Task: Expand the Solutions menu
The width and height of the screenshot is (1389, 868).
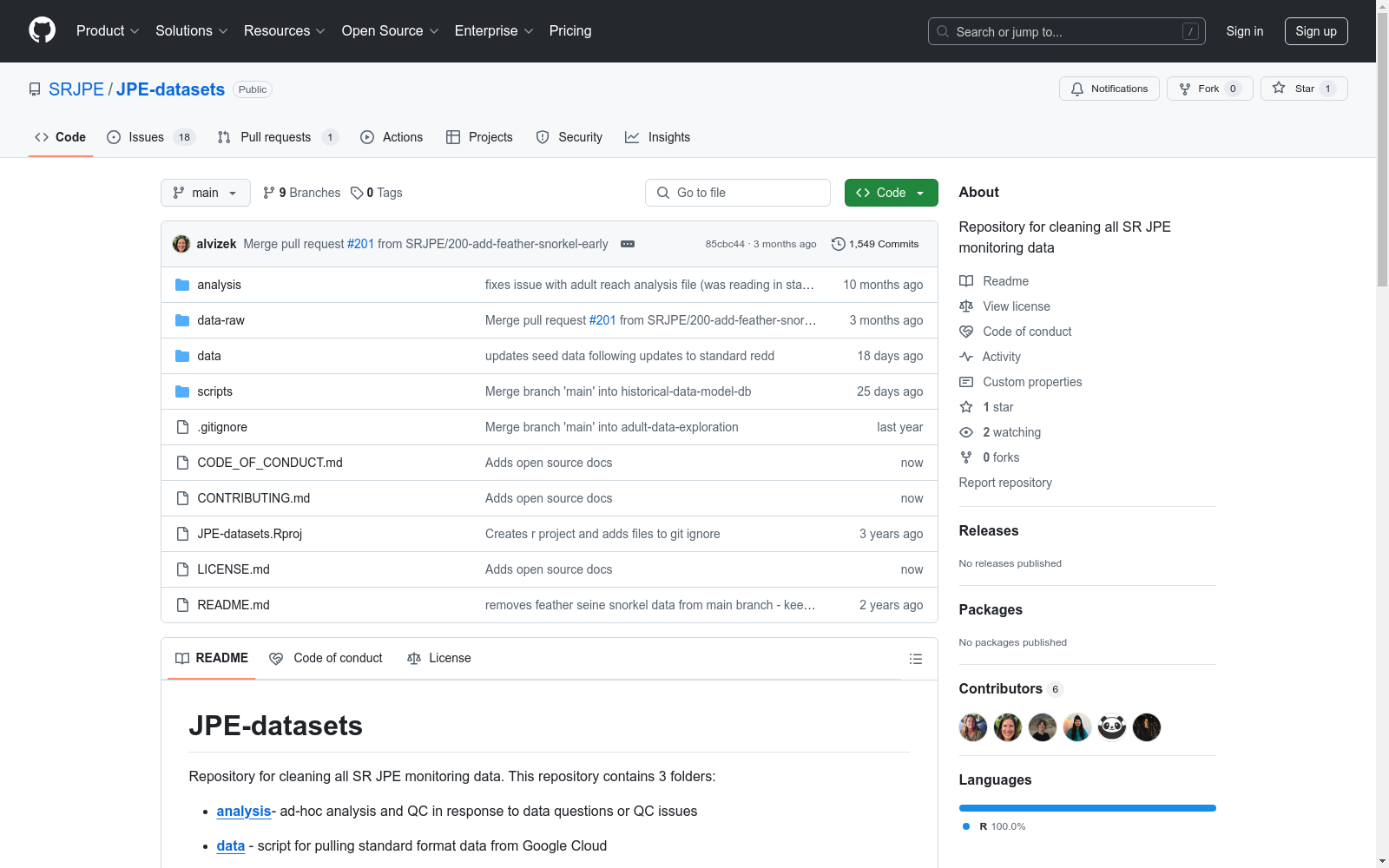Action: tap(192, 31)
